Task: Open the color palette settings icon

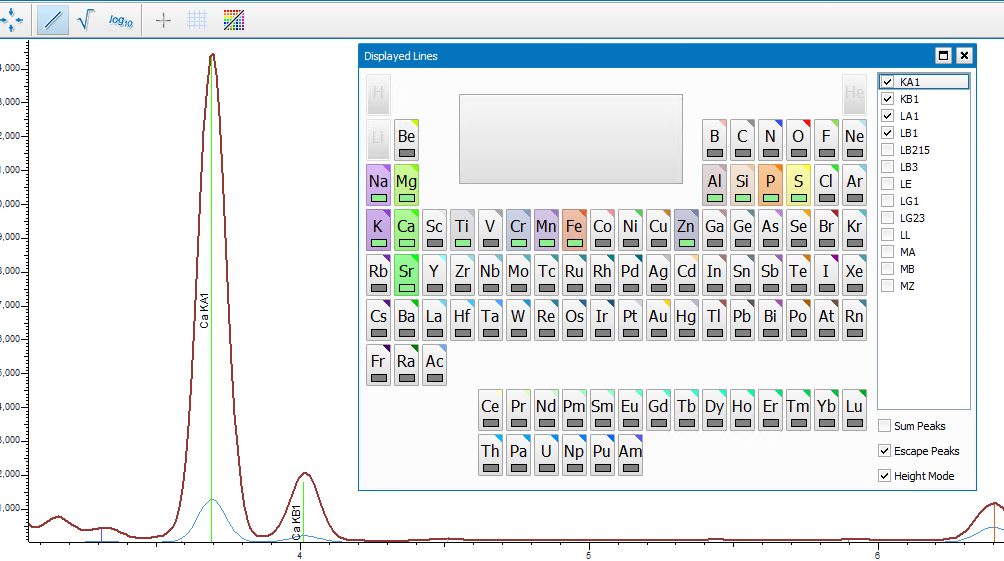Action: coord(233,19)
